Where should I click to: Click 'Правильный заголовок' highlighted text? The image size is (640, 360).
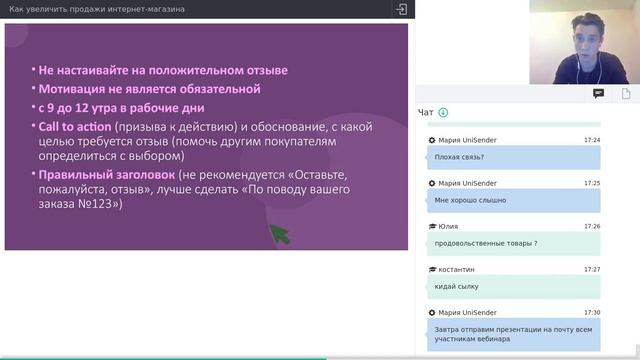107,175
